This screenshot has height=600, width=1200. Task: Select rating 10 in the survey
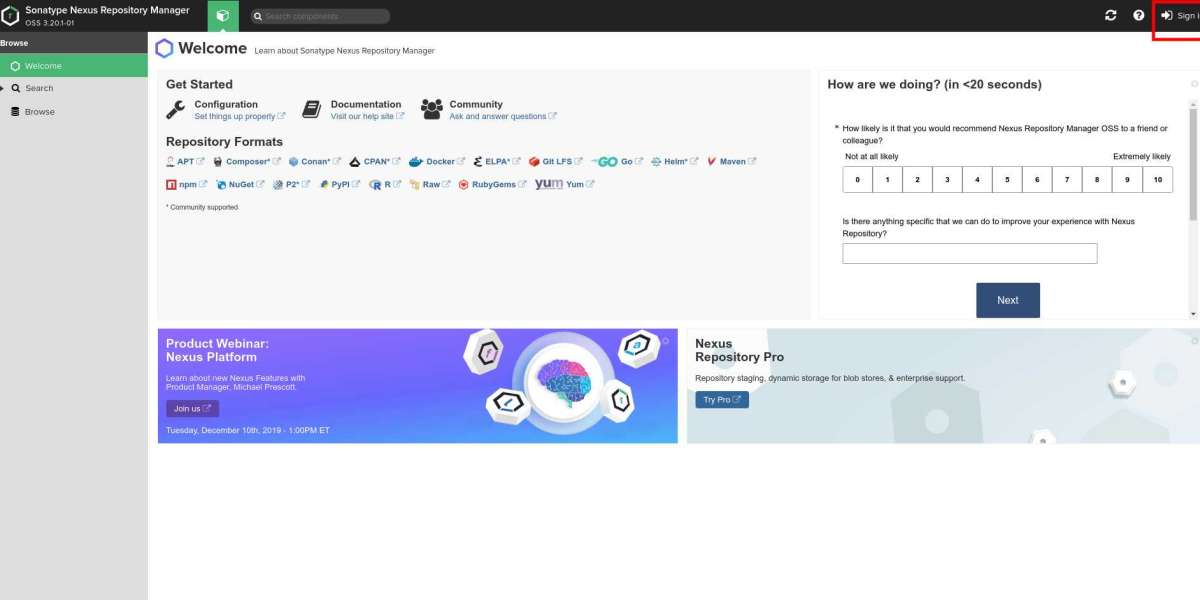[1157, 180]
